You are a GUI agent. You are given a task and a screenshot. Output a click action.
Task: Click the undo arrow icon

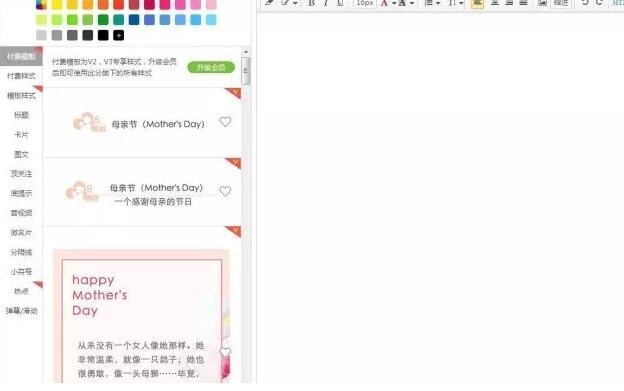[x=585, y=3]
